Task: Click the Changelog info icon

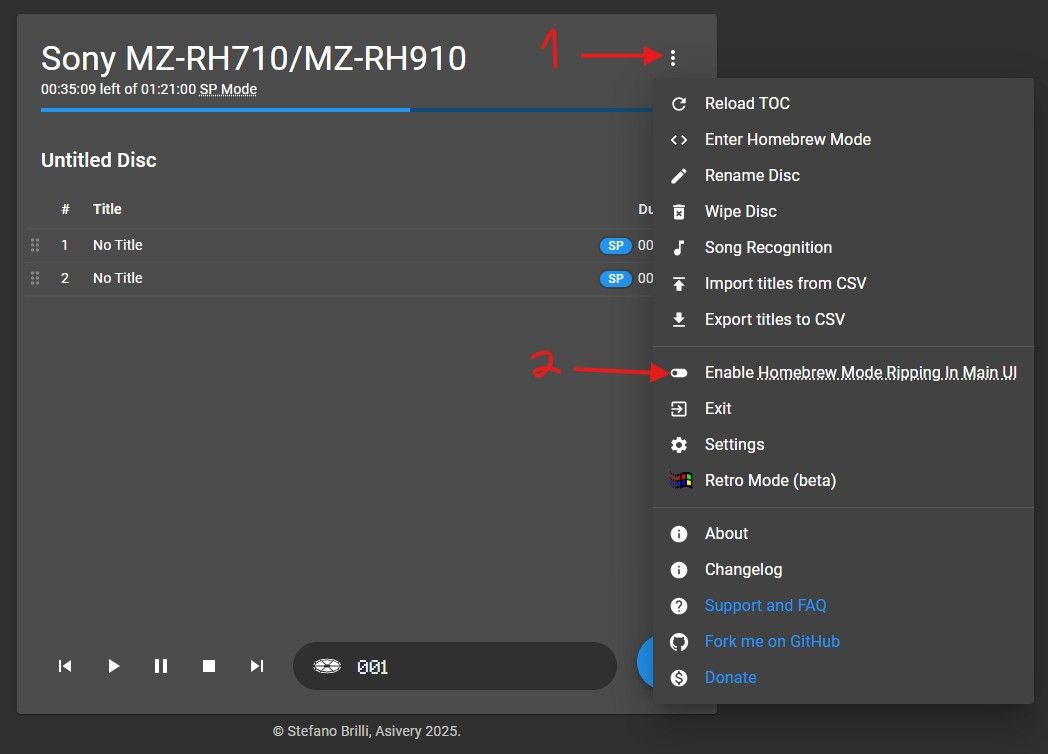Action: click(678, 570)
